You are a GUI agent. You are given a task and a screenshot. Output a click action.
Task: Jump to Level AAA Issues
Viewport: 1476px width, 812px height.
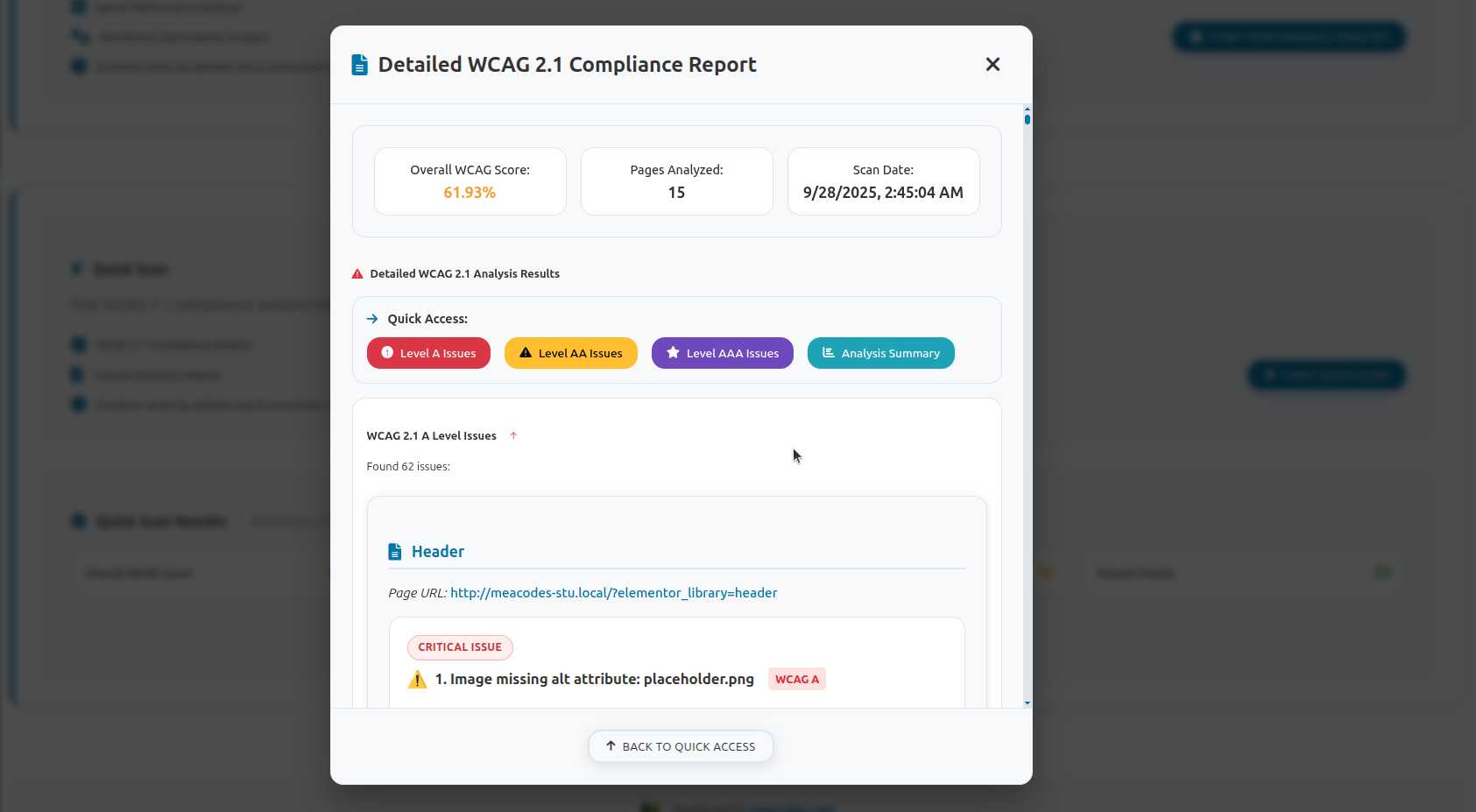[x=722, y=353]
